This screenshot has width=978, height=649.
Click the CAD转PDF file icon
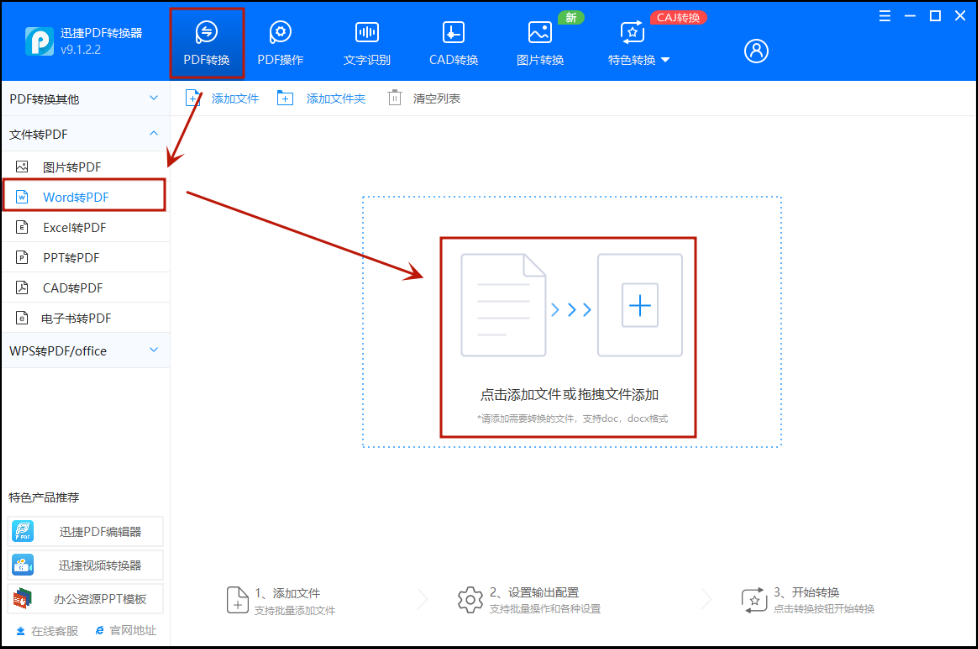[x=22, y=287]
